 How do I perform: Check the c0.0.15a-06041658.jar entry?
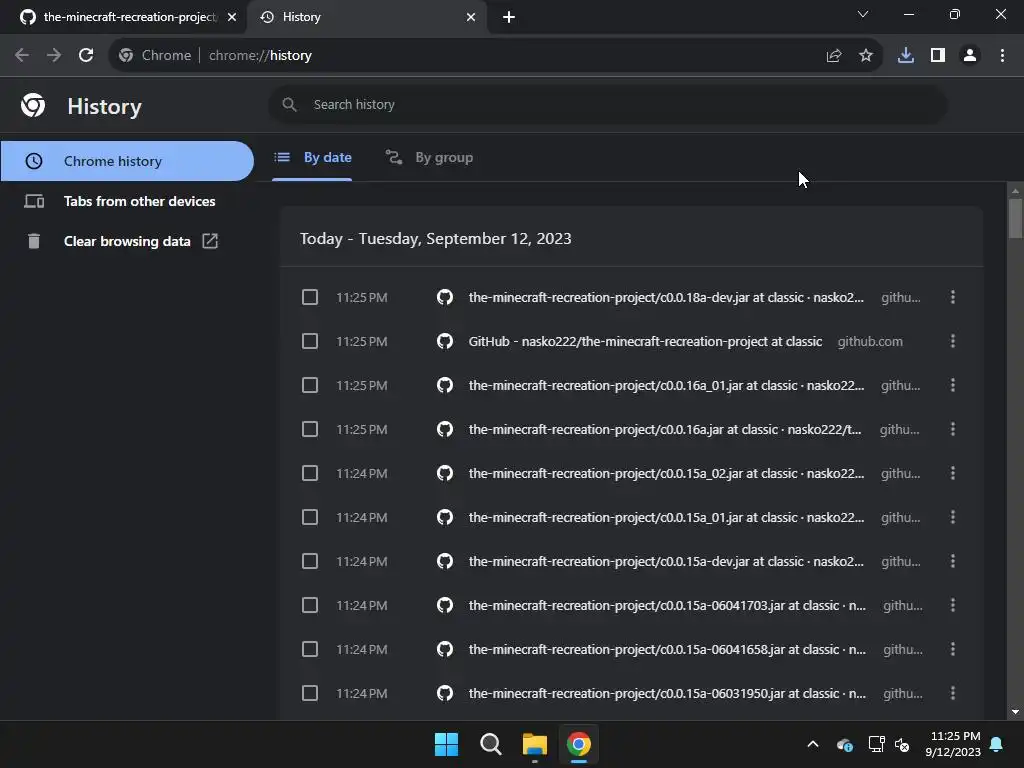310,649
